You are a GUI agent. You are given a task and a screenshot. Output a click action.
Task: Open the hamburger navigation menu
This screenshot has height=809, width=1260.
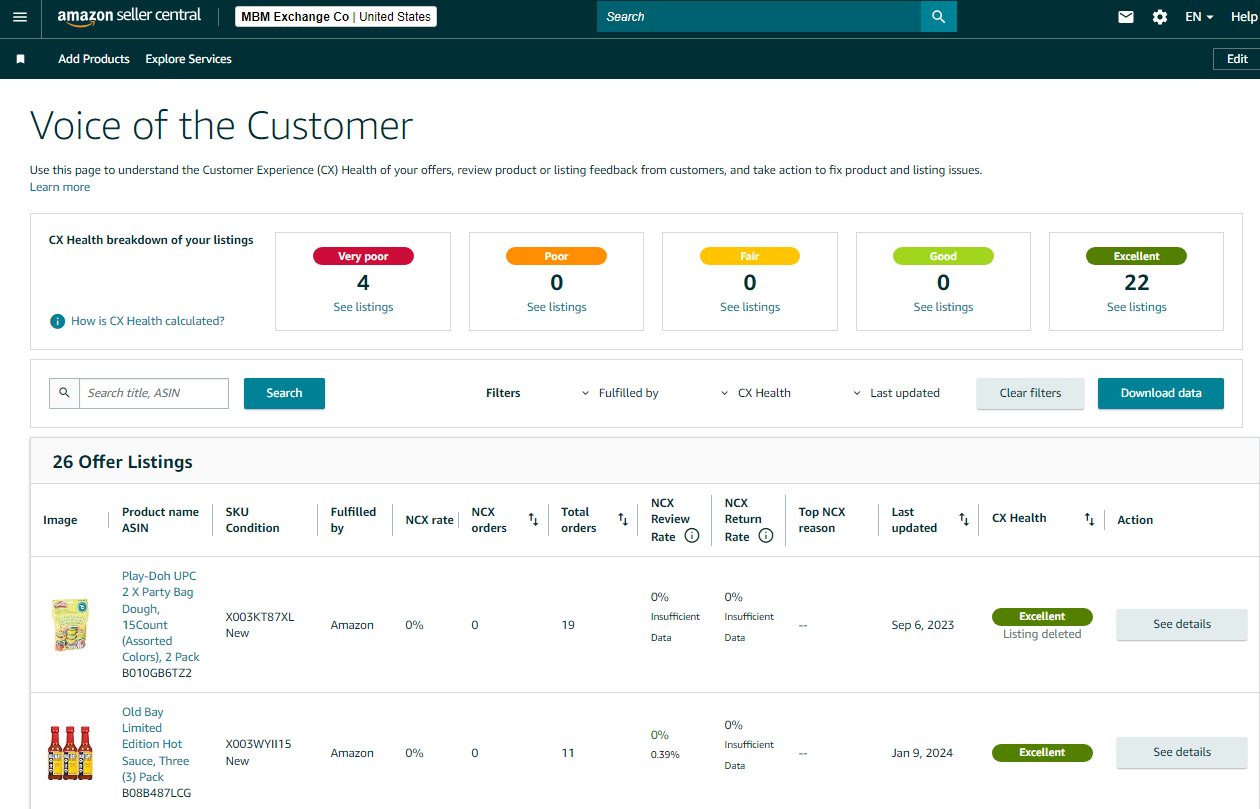point(20,17)
